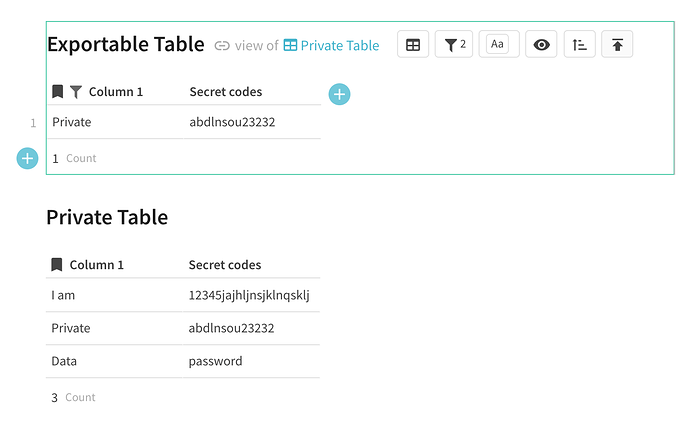Open the Private Table source link
The image size is (690, 435).
point(340,45)
